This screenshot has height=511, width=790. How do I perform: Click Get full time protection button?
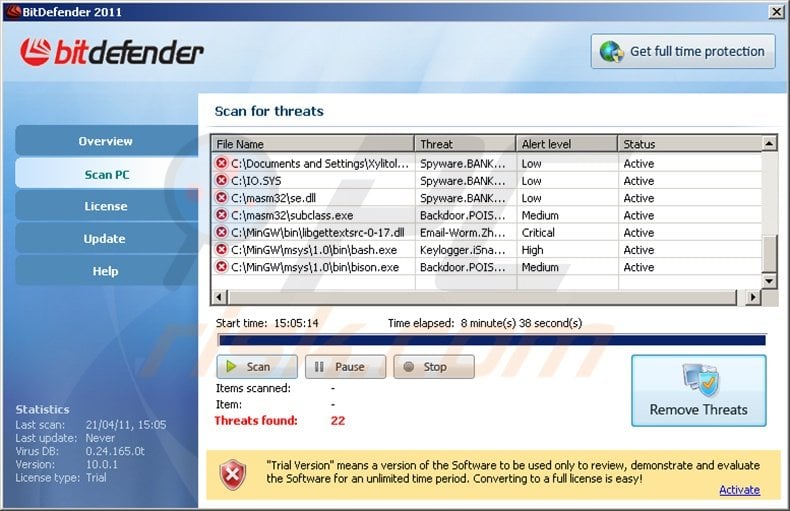(683, 51)
